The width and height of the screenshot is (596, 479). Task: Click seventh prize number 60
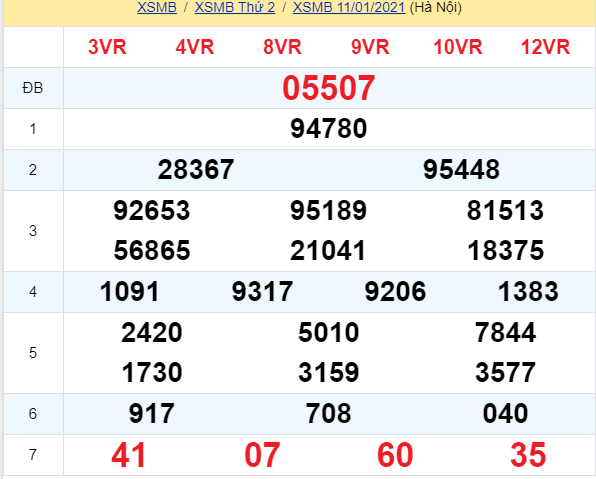395,455
